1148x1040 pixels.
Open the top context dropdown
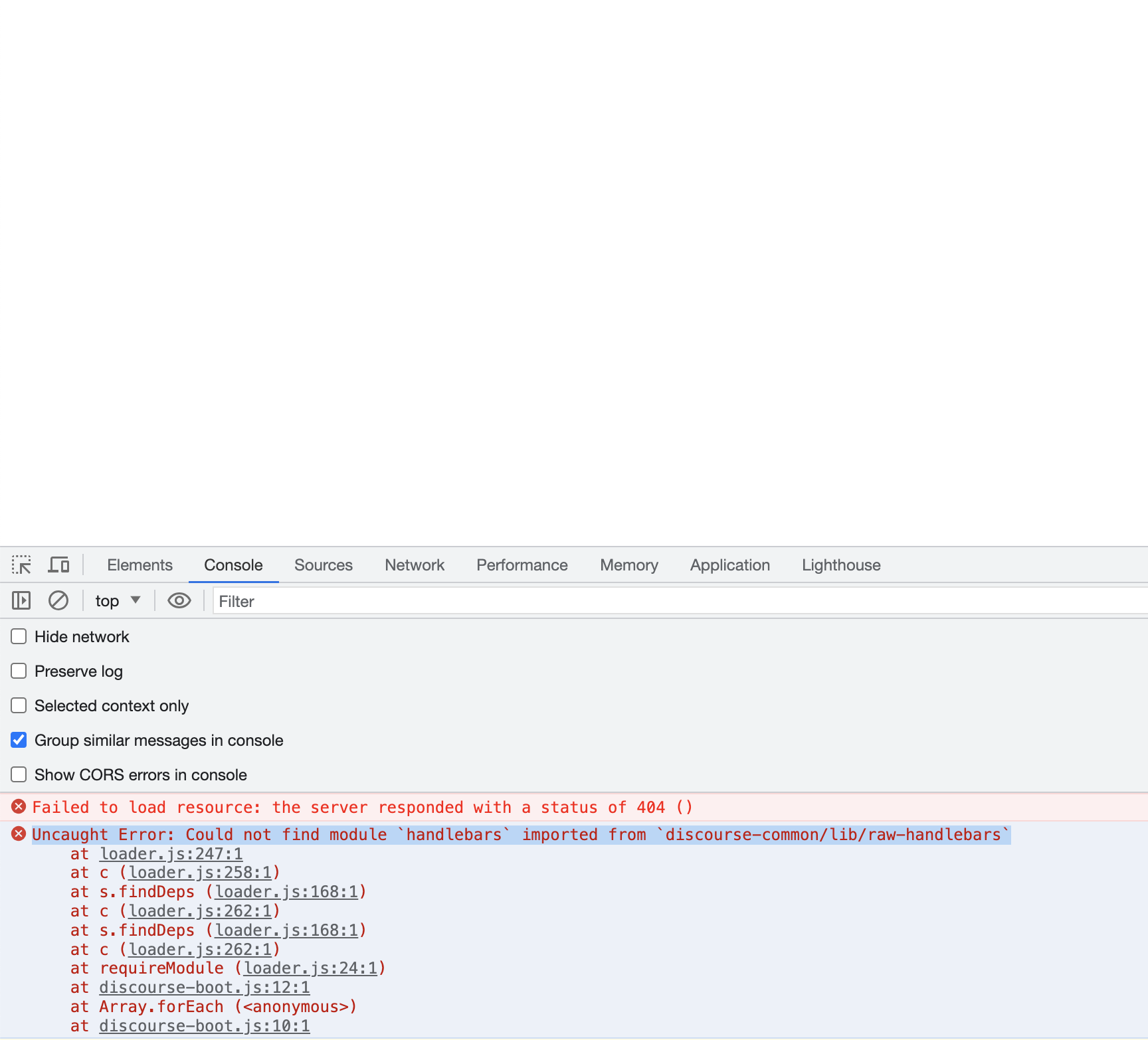click(118, 601)
